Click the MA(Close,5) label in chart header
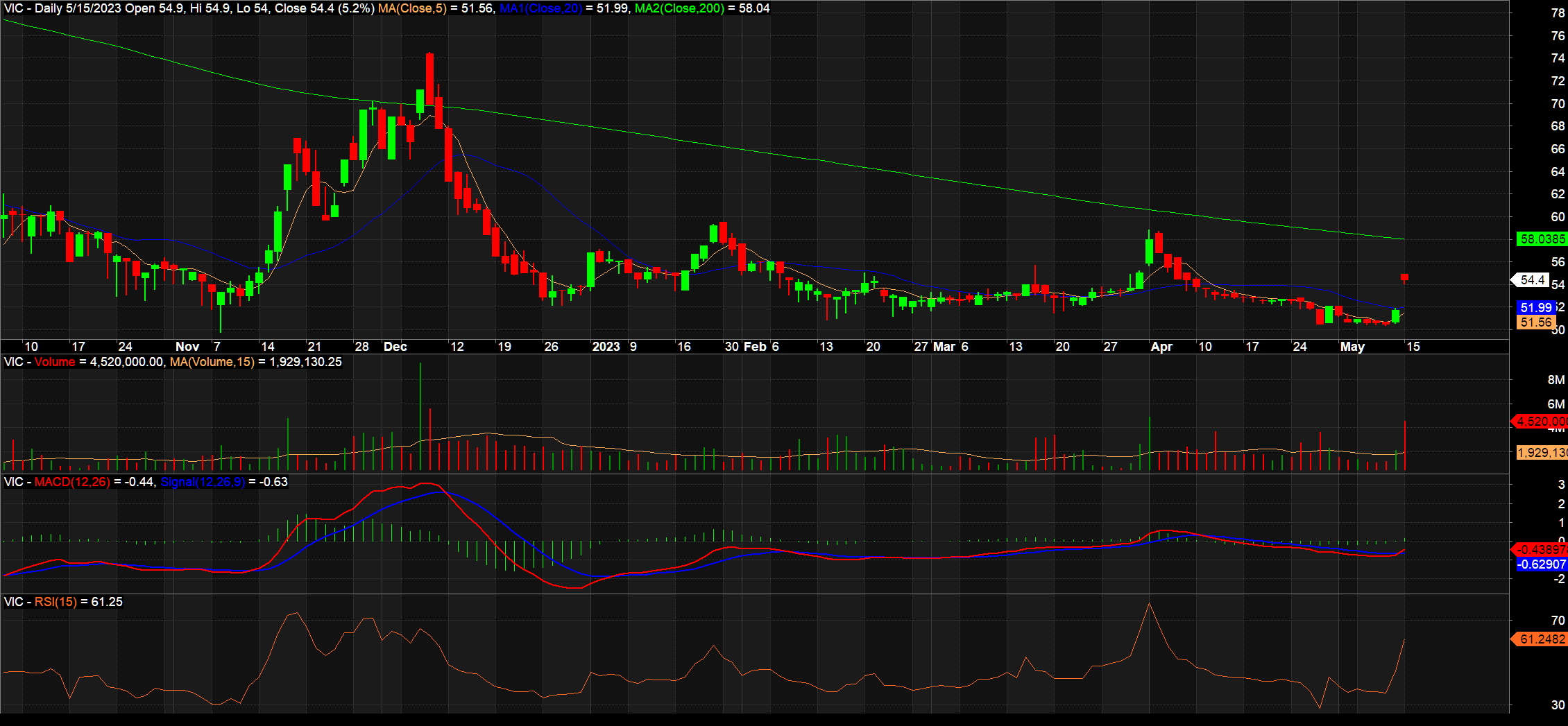This screenshot has width=1568, height=726. 412,8
